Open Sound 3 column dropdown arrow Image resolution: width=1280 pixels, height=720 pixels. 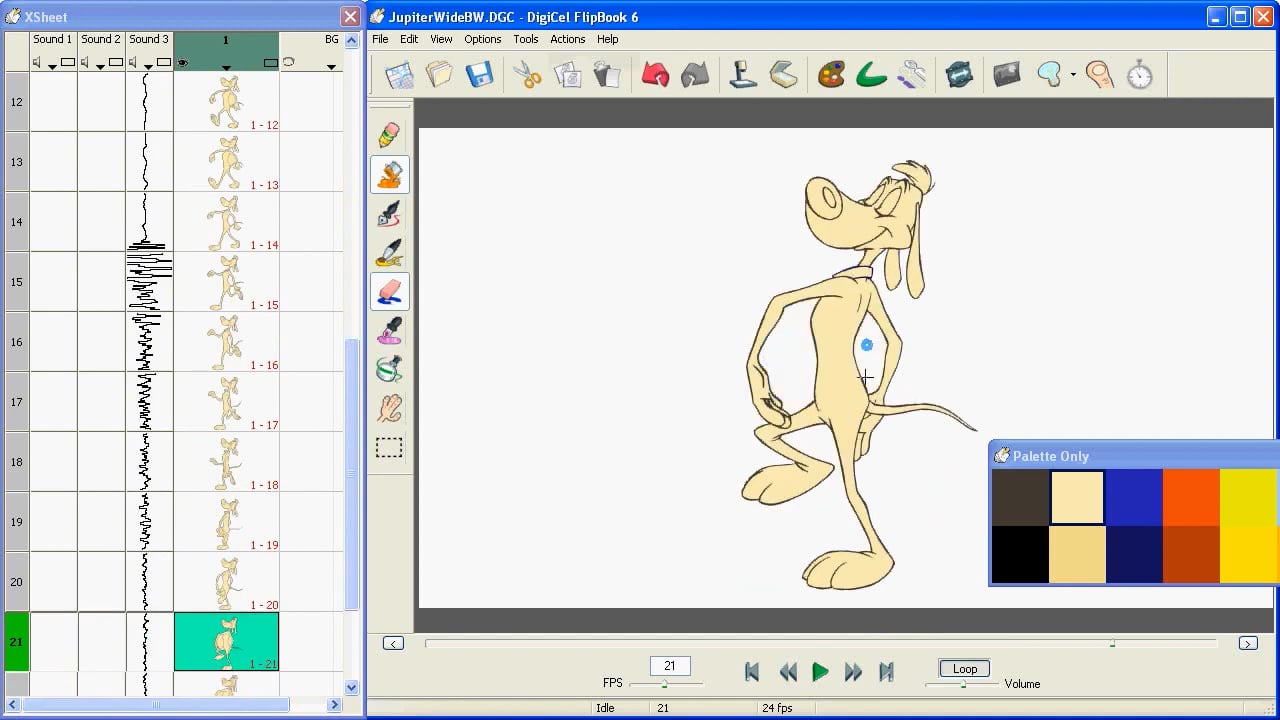(148, 66)
